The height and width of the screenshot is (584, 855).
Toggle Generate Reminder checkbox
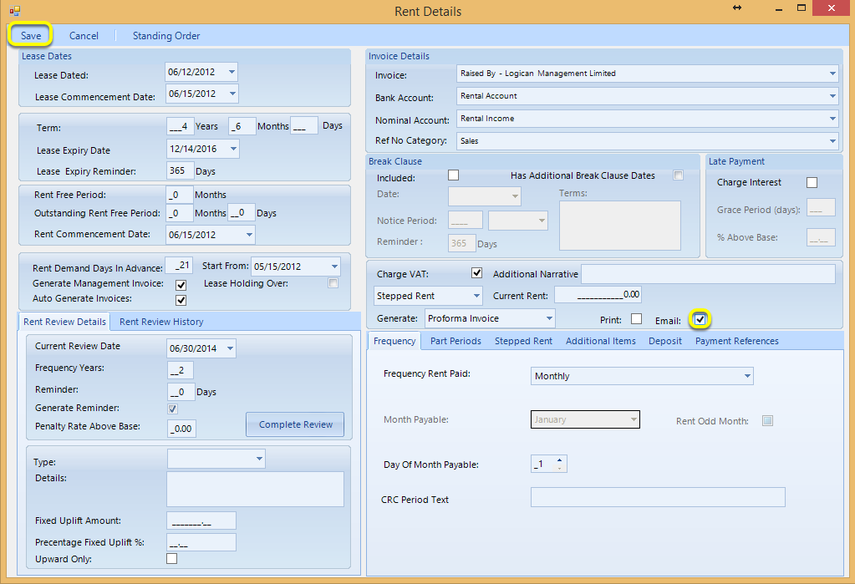172,408
